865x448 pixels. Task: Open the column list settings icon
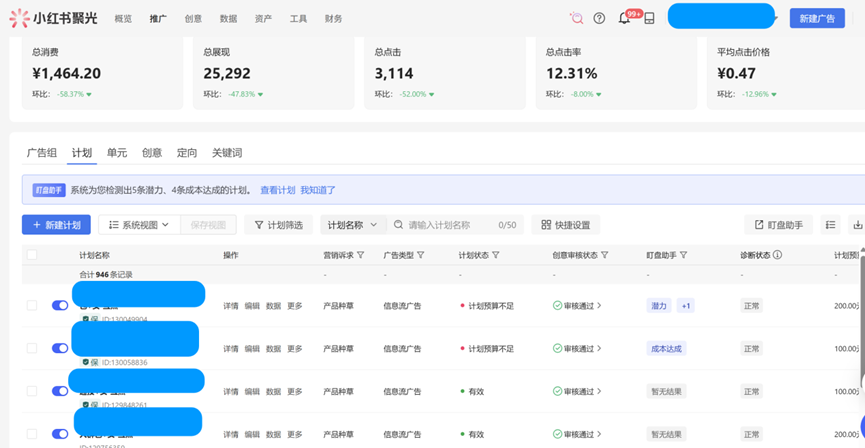point(830,225)
